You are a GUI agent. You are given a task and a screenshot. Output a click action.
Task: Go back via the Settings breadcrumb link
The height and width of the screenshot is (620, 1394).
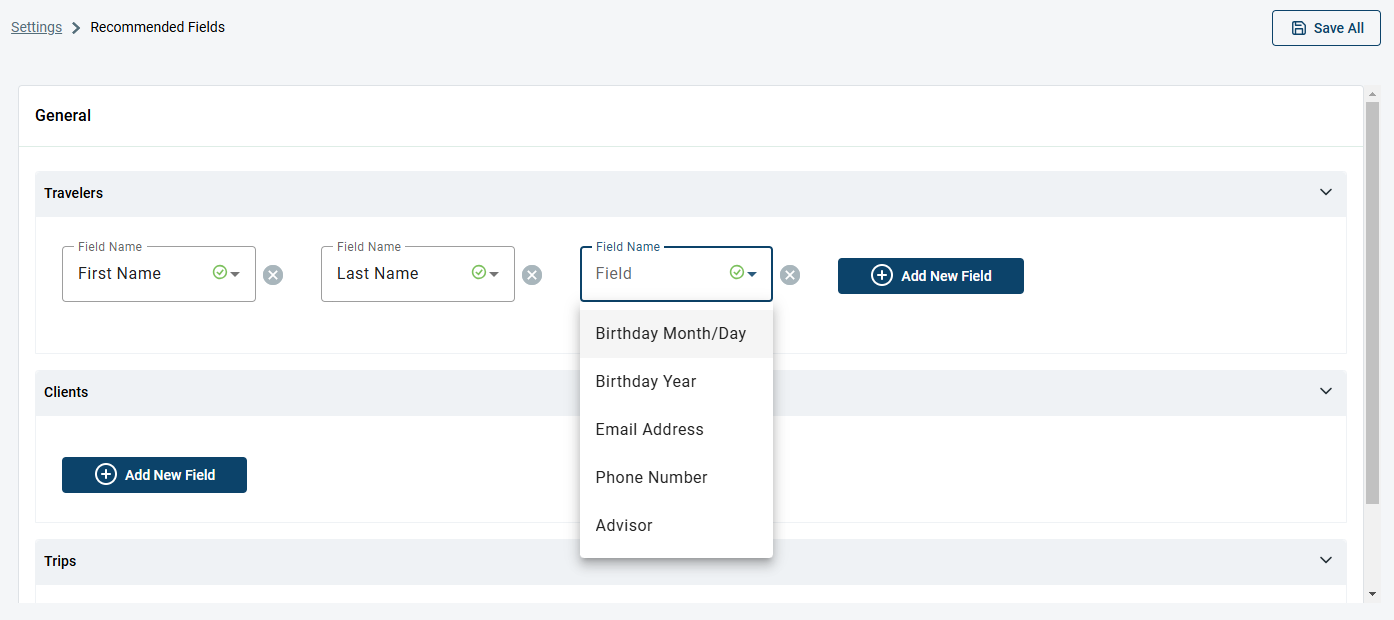click(37, 27)
